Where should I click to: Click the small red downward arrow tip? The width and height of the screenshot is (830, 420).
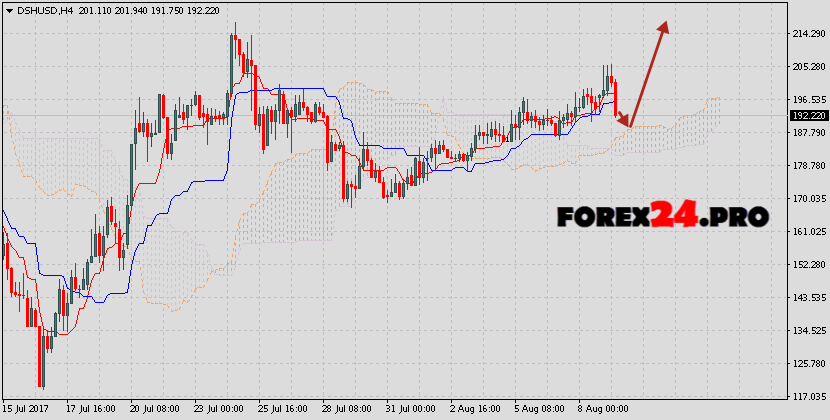(x=628, y=124)
